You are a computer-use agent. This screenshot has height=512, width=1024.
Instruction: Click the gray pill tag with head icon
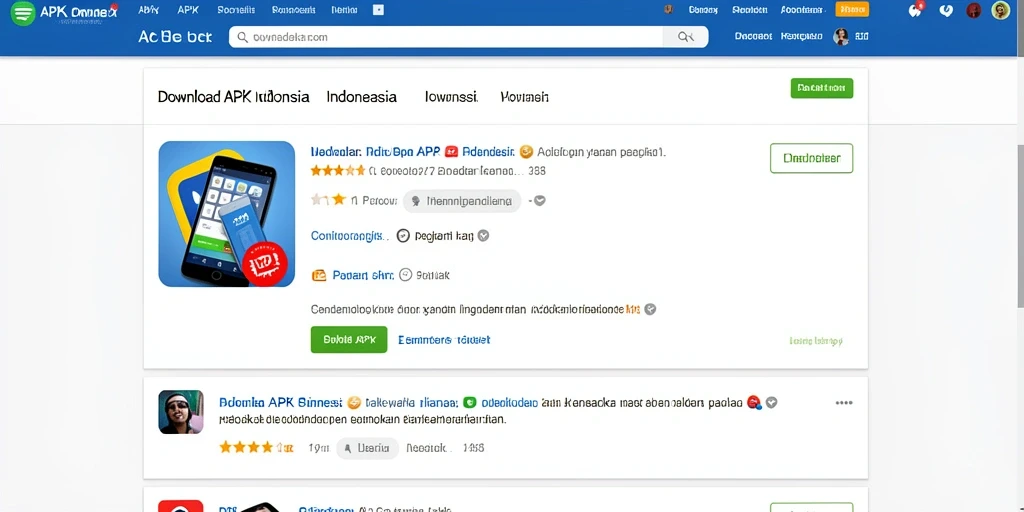462,201
